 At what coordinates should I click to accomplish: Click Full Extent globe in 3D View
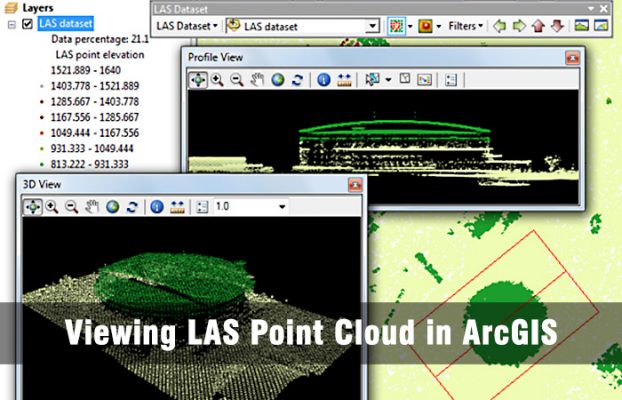tap(112, 207)
